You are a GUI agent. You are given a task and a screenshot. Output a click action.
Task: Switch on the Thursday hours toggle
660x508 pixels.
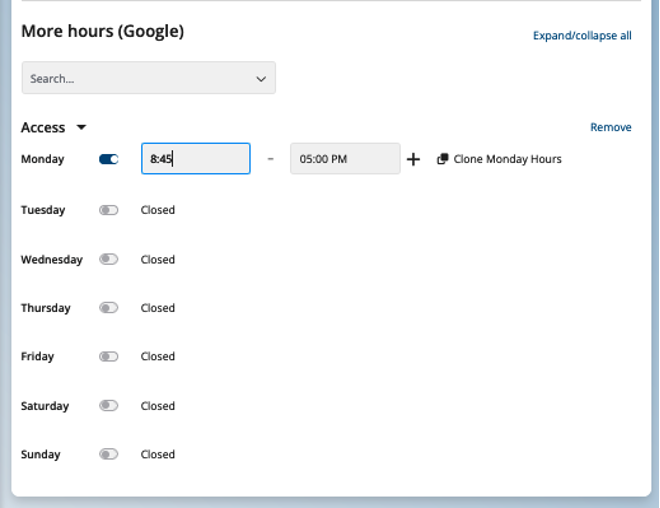(x=109, y=308)
